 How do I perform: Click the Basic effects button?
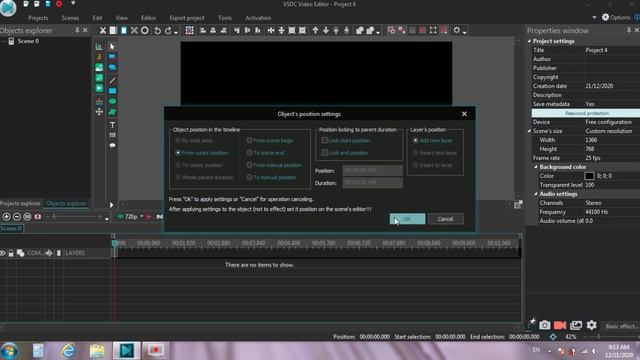[x=621, y=326]
